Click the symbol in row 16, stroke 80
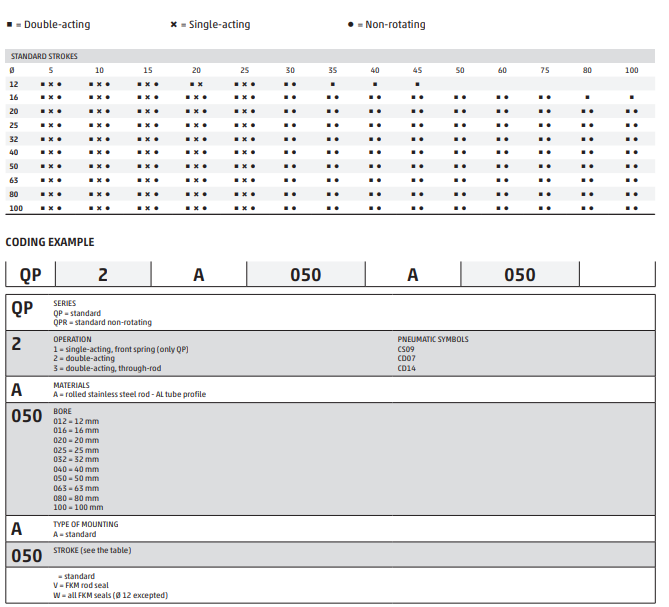The width and height of the screenshot is (669, 607). coord(587,98)
